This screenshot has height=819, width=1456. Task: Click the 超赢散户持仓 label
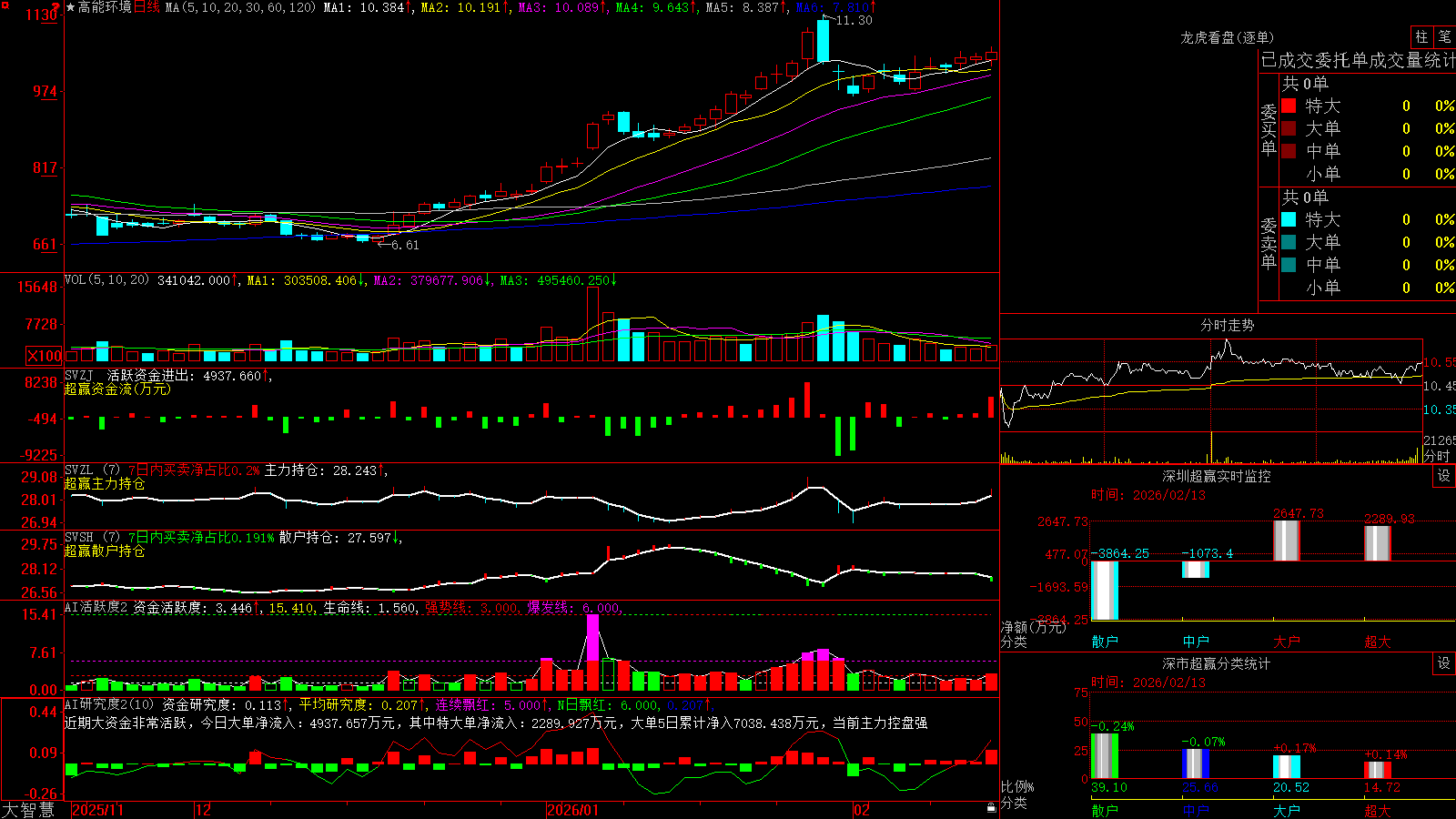(x=105, y=551)
